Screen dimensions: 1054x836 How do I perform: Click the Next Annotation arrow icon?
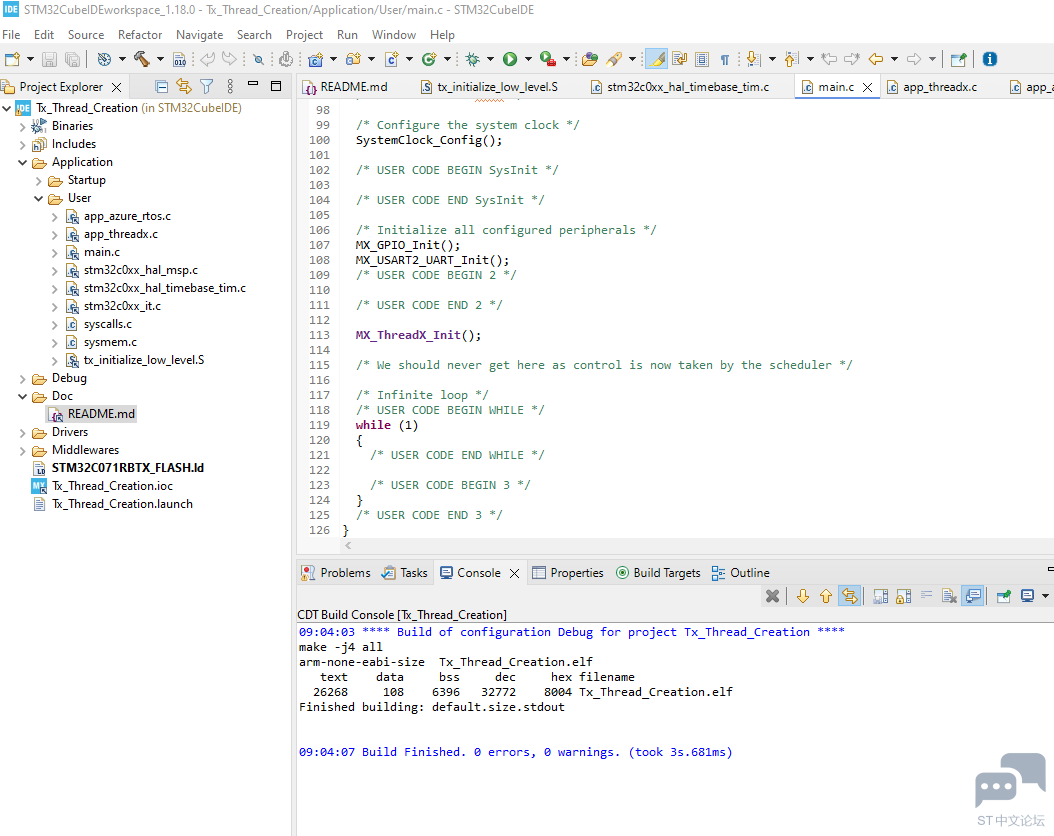point(754,59)
